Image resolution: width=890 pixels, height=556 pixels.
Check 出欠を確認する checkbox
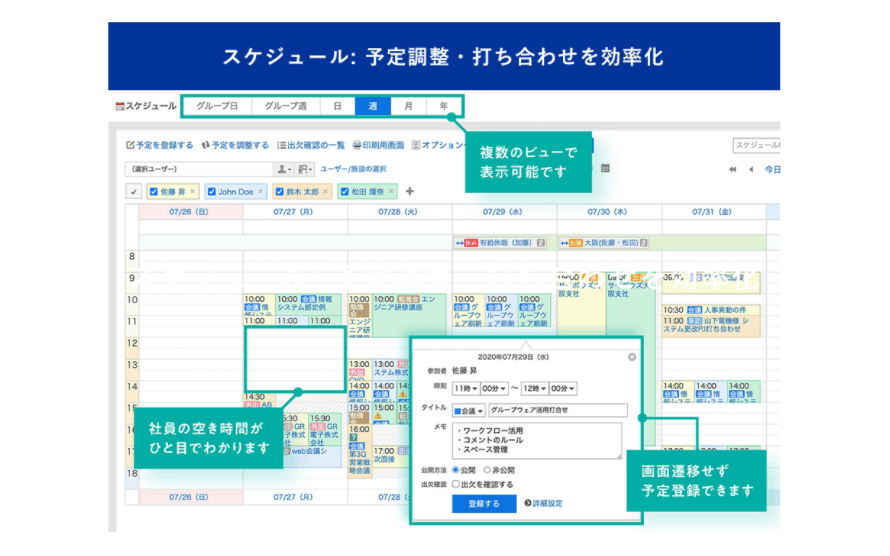coord(455,485)
